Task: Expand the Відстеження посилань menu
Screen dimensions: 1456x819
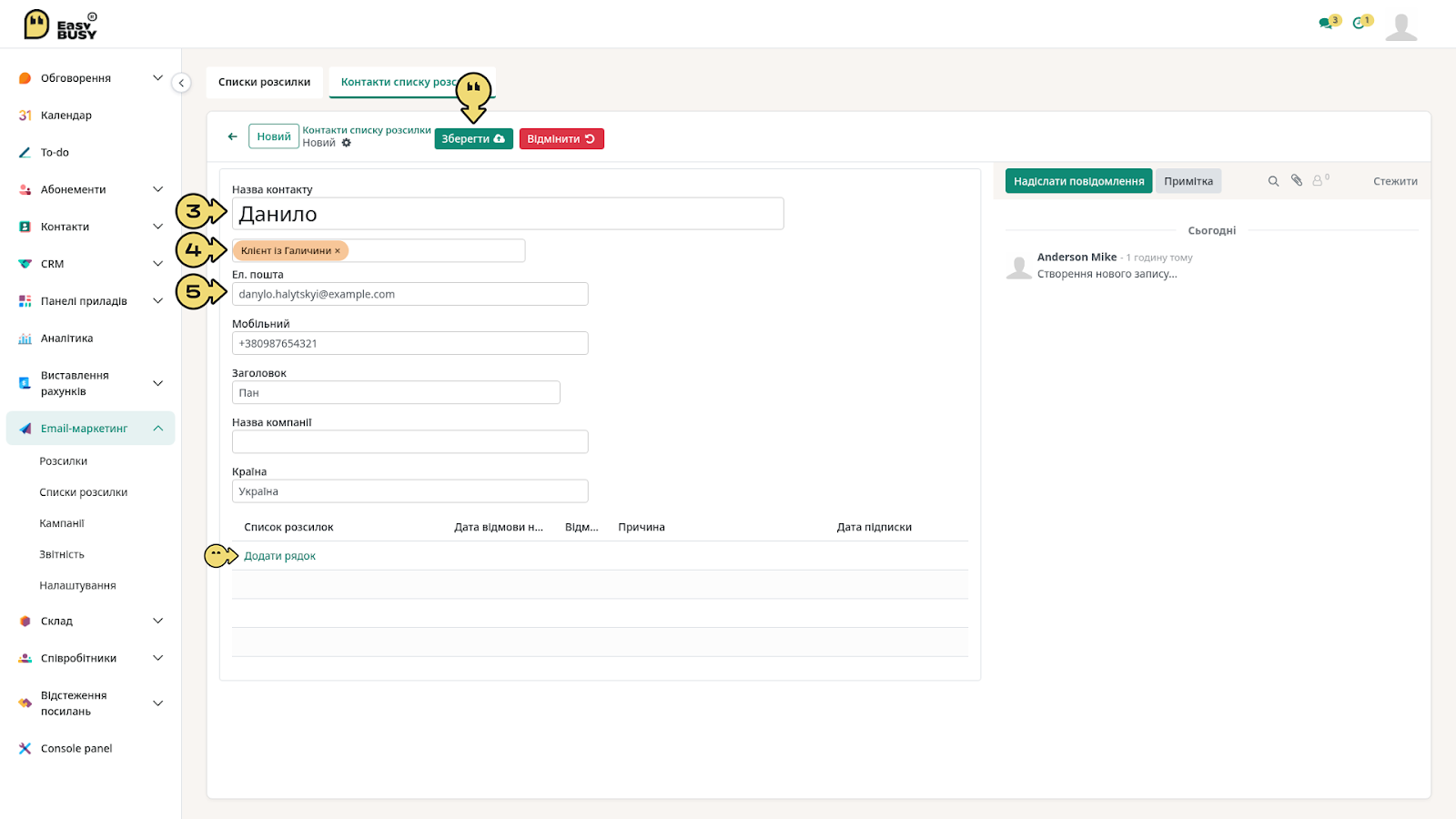Action: (x=157, y=703)
